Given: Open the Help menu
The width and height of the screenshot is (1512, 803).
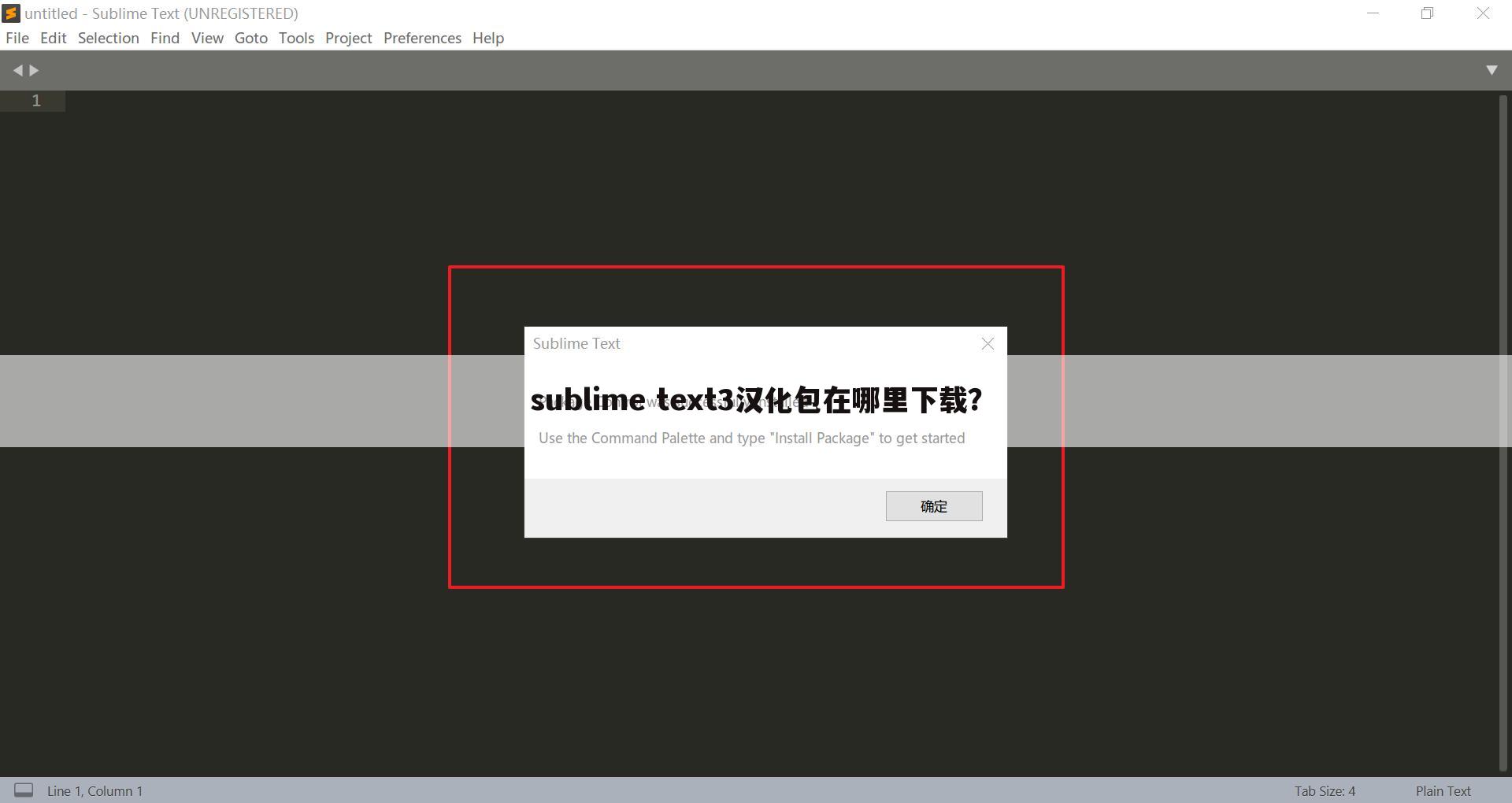Looking at the screenshot, I should click(x=488, y=38).
